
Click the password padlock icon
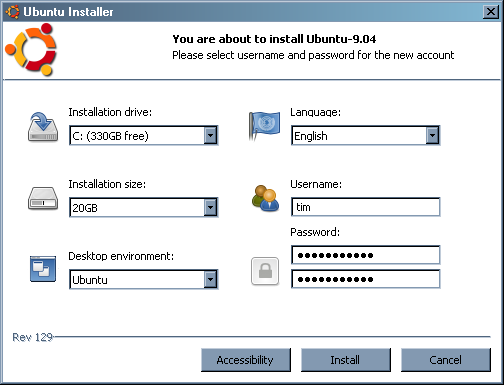click(x=265, y=271)
